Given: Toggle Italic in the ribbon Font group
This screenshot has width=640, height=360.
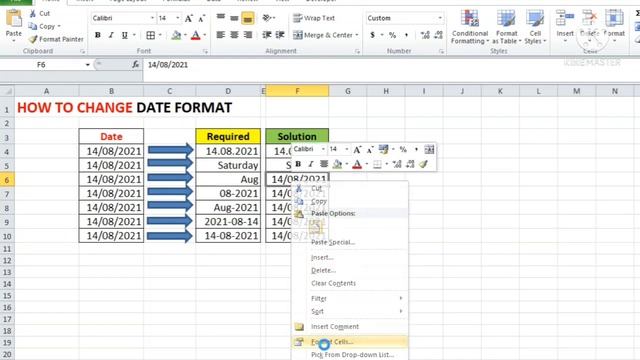Looking at the screenshot, I should pos(111,35).
